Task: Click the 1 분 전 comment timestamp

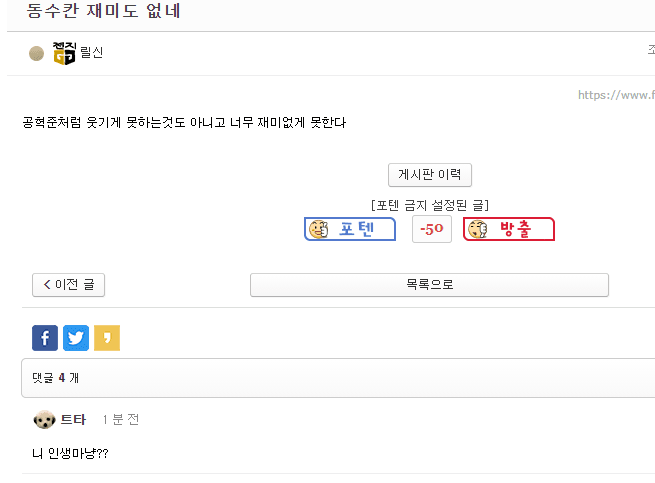Action: 121,419
